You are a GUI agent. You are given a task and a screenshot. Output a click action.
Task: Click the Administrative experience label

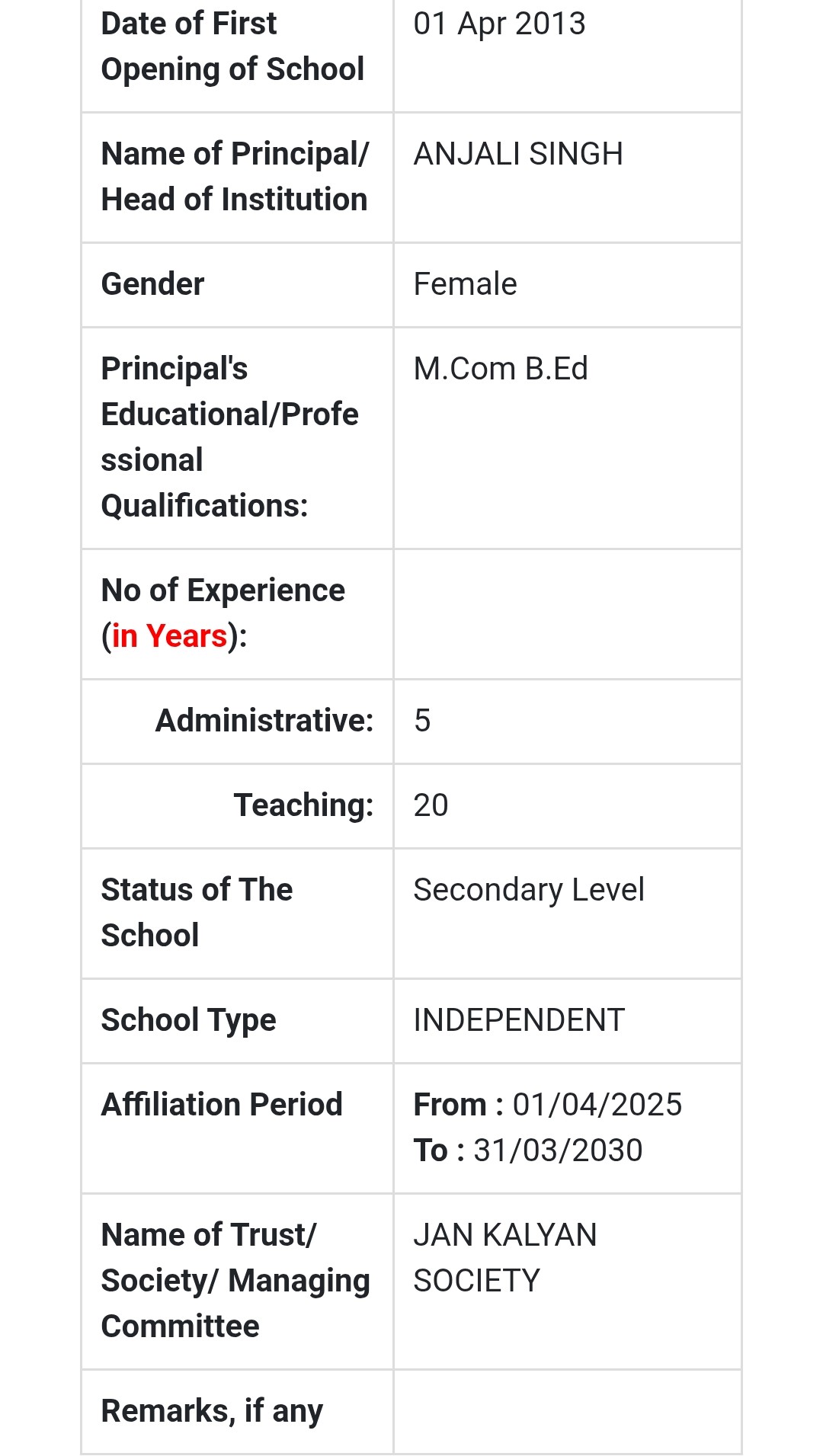[264, 721]
